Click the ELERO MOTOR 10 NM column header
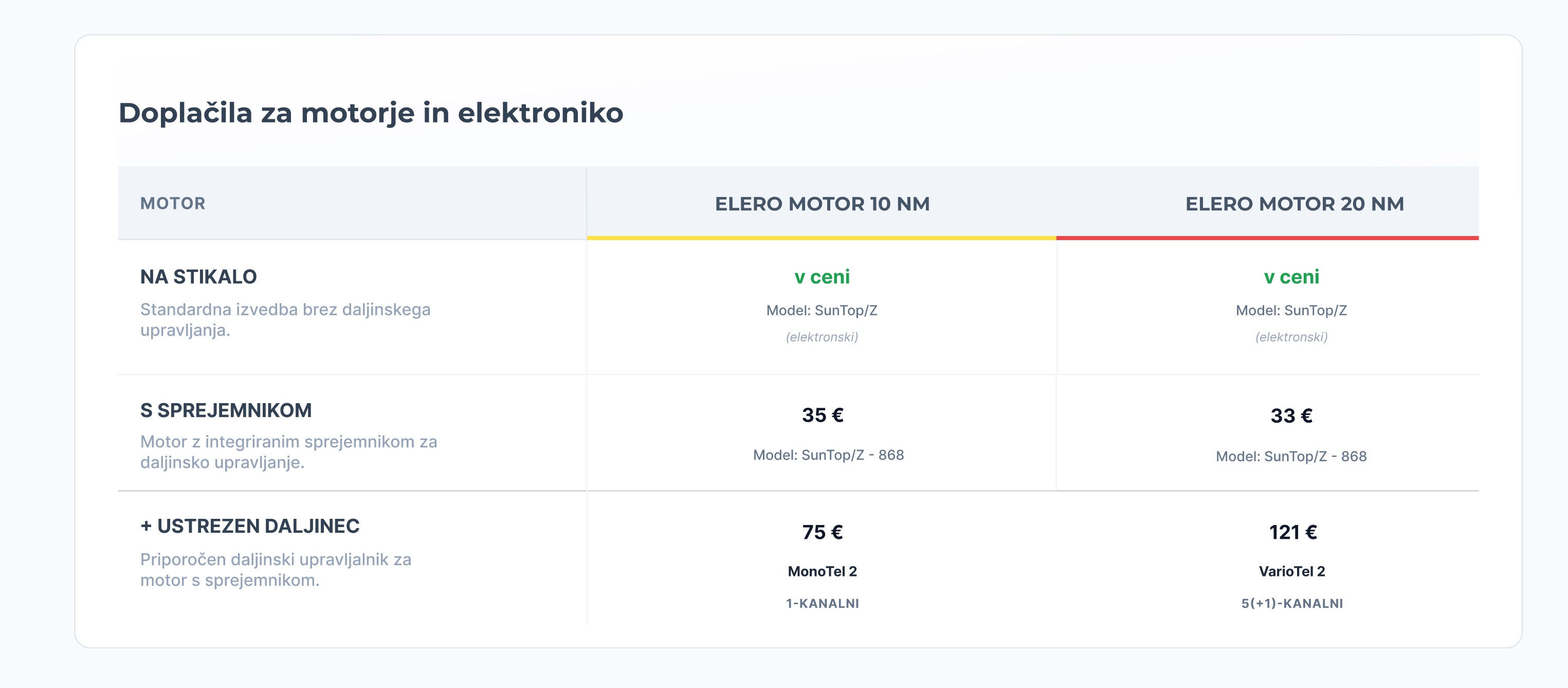The width and height of the screenshot is (1568, 688). click(x=822, y=204)
